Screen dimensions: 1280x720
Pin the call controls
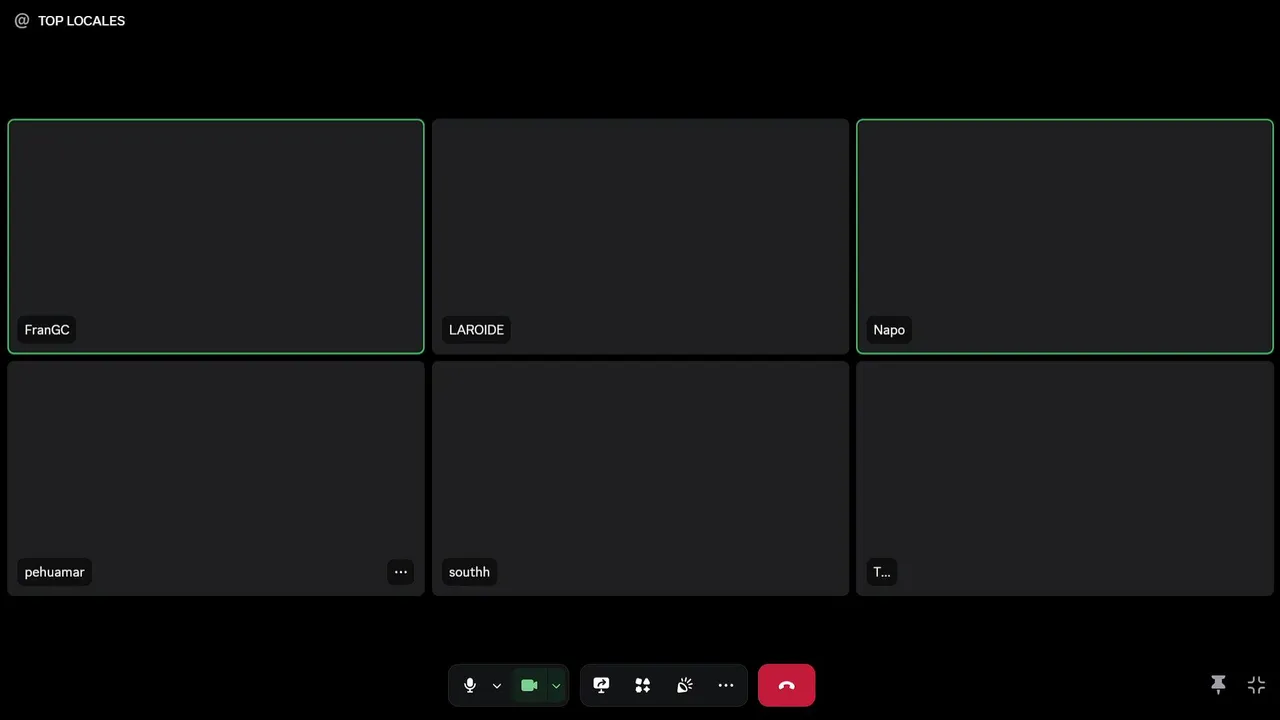point(1218,685)
